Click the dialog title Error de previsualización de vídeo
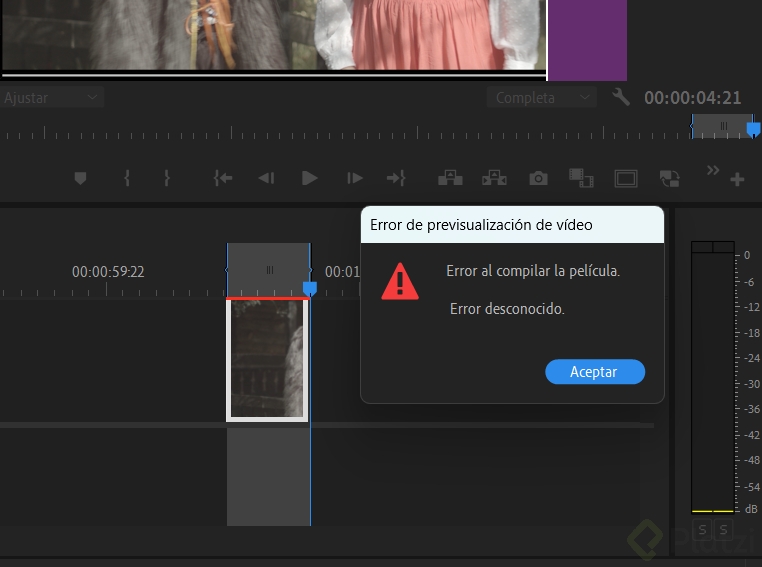762x567 pixels. [x=481, y=225]
